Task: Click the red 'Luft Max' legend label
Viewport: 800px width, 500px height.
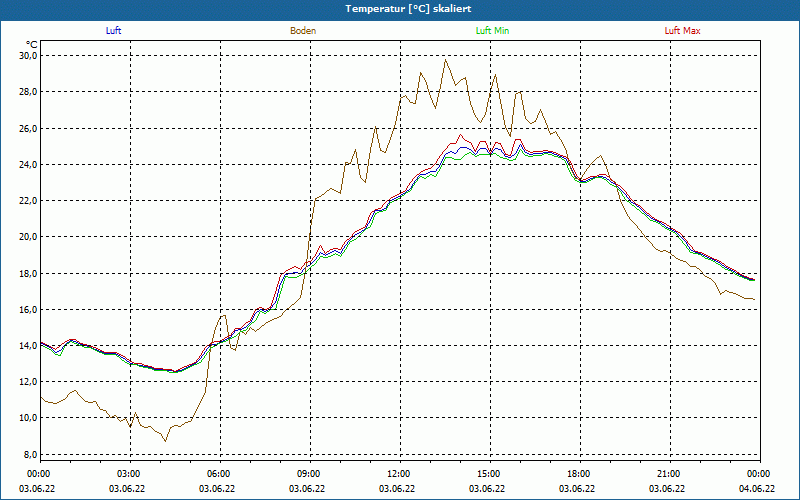Action: coord(682,31)
